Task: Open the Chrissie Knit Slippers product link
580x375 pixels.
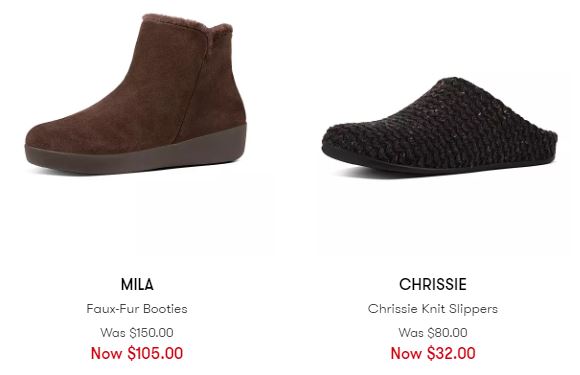Action: (433, 309)
